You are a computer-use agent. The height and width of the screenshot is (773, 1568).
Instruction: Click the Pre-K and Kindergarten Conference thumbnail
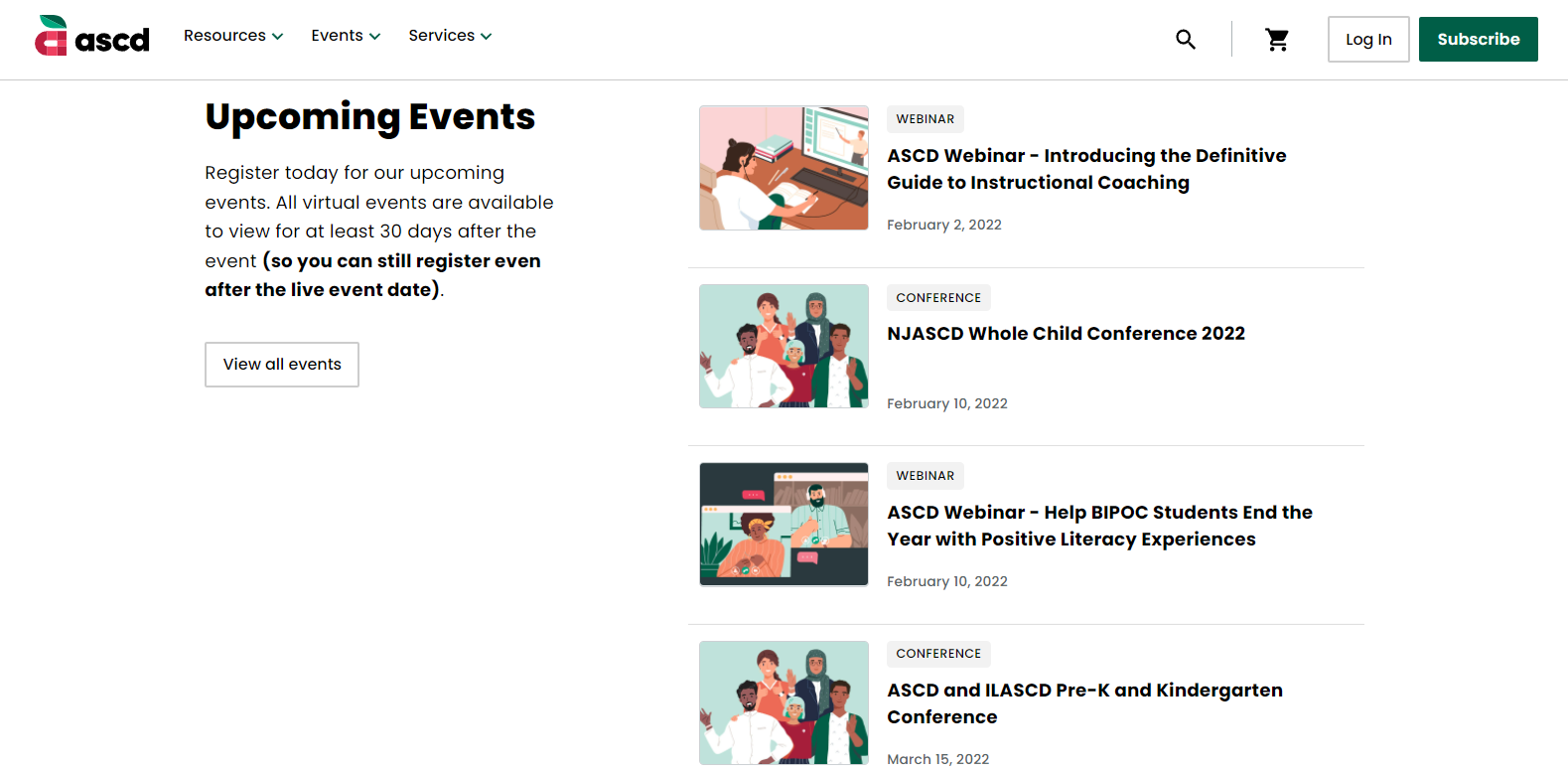[784, 702]
